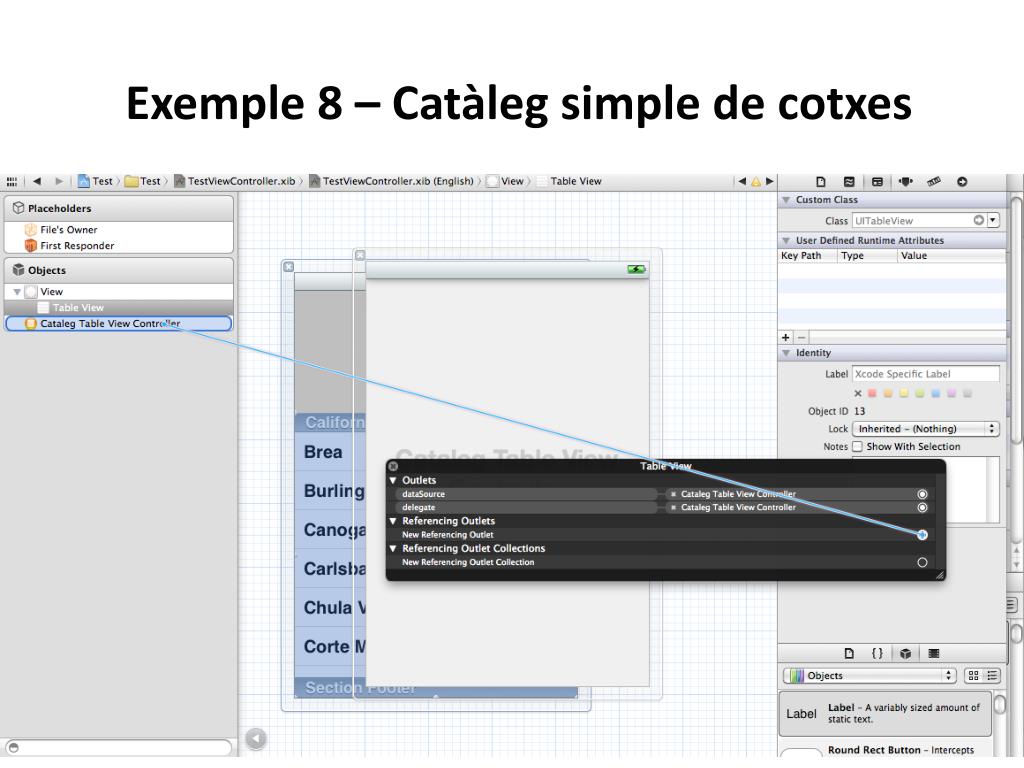The height and width of the screenshot is (768, 1024).
Task: Select TestViewController.xib (English) breadcrumb
Action: coord(391,181)
